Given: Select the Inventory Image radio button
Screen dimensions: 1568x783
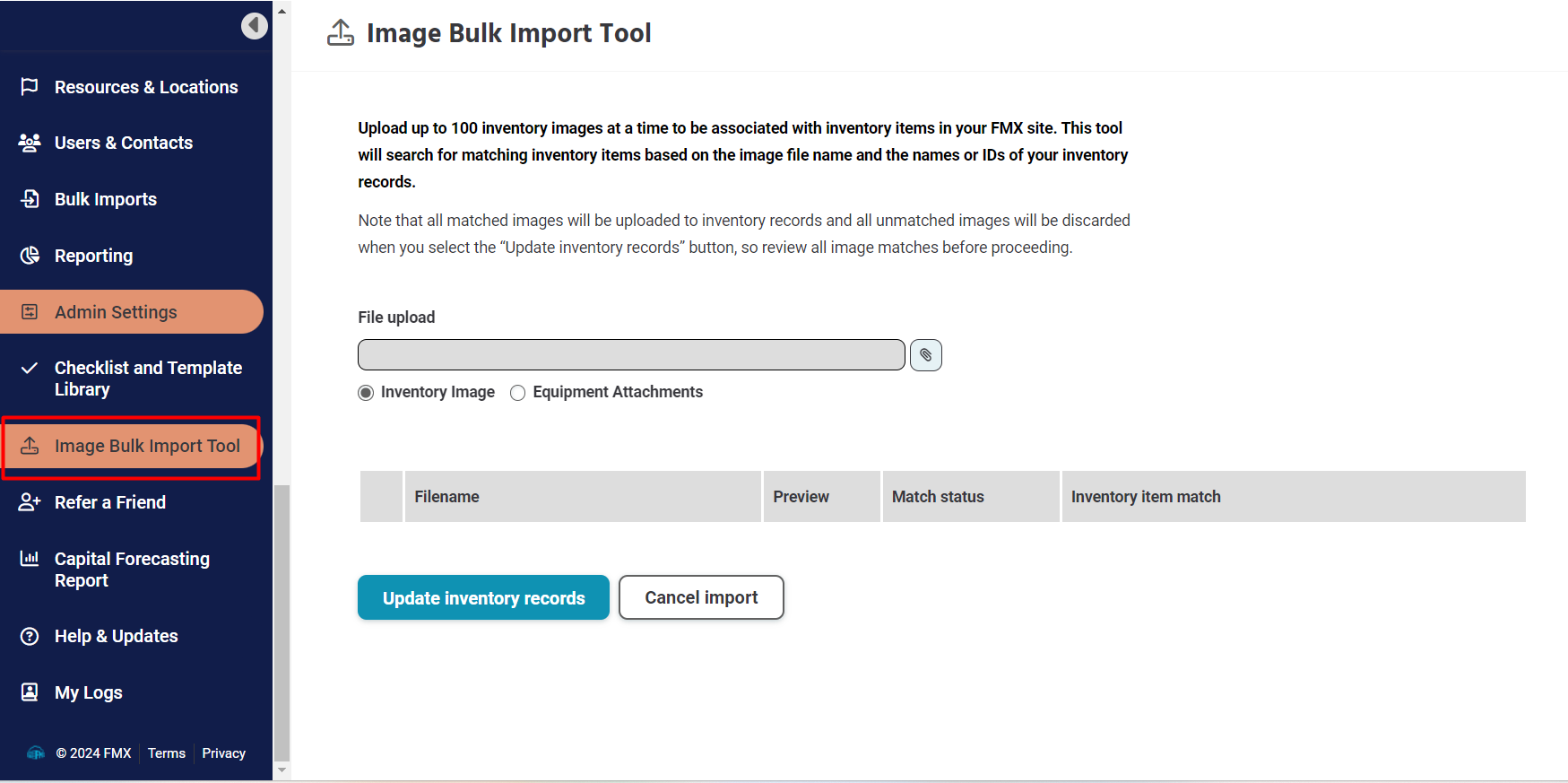Looking at the screenshot, I should [366, 393].
